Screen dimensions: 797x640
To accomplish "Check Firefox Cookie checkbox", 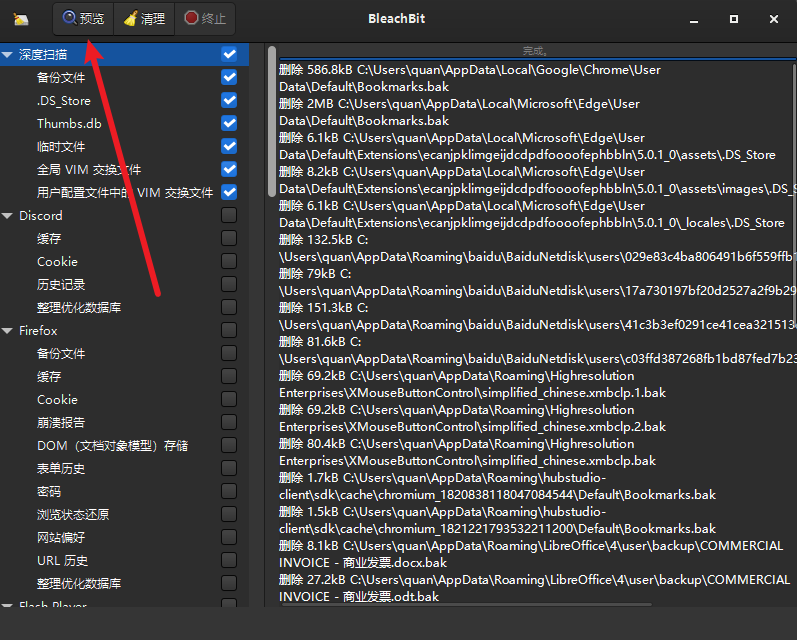I will (229, 400).
